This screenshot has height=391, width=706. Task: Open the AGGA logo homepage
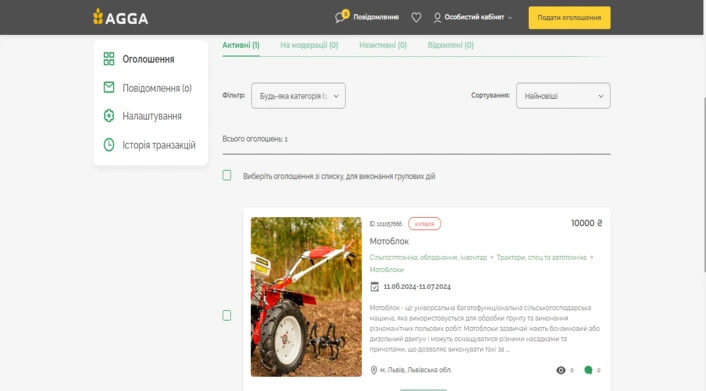pos(121,17)
